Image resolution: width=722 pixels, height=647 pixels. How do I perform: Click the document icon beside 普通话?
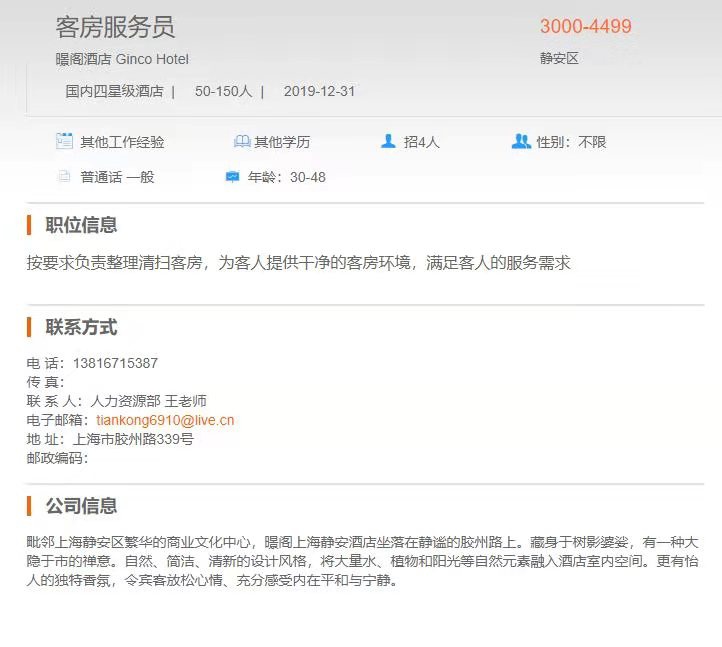tap(65, 177)
